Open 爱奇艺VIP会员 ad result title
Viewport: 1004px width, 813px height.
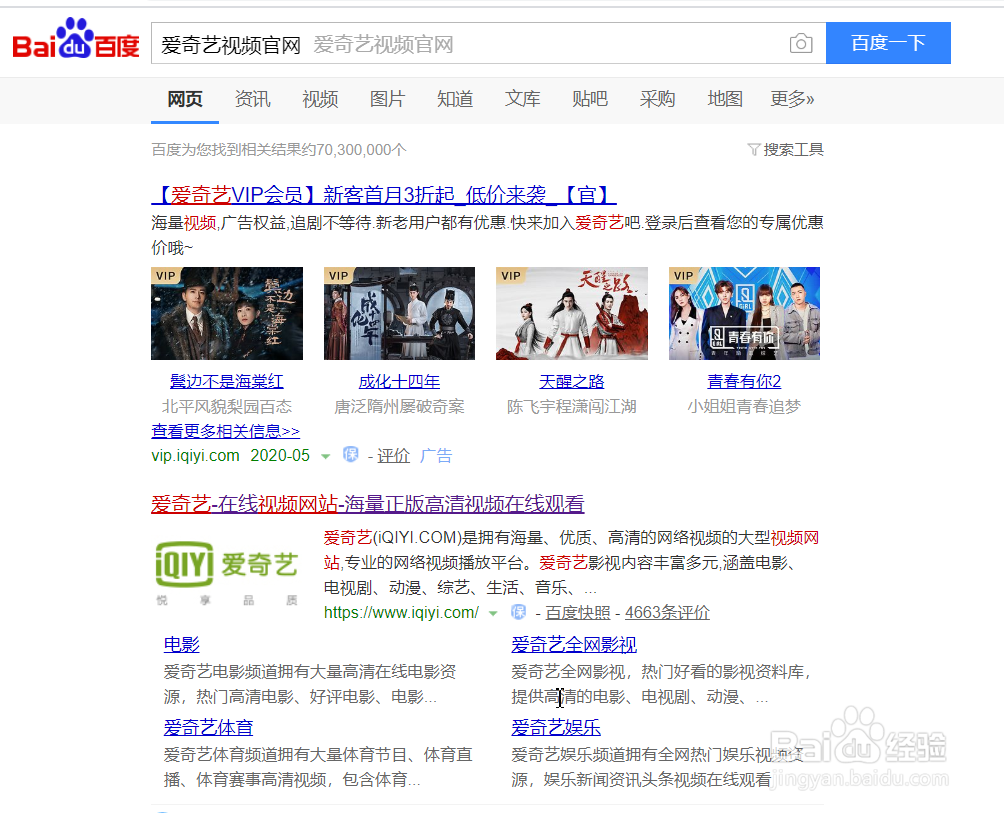pyautogui.click(x=384, y=195)
